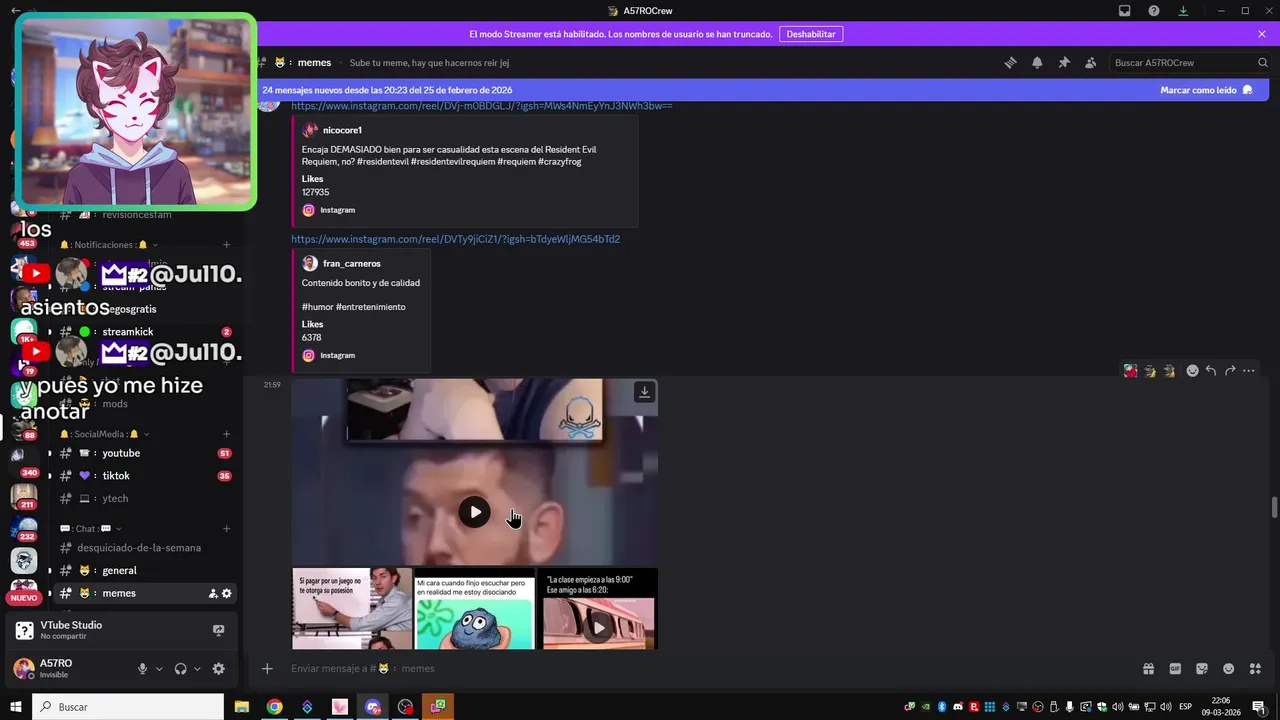
Task: Open the streamkick channel
Action: 145,332
